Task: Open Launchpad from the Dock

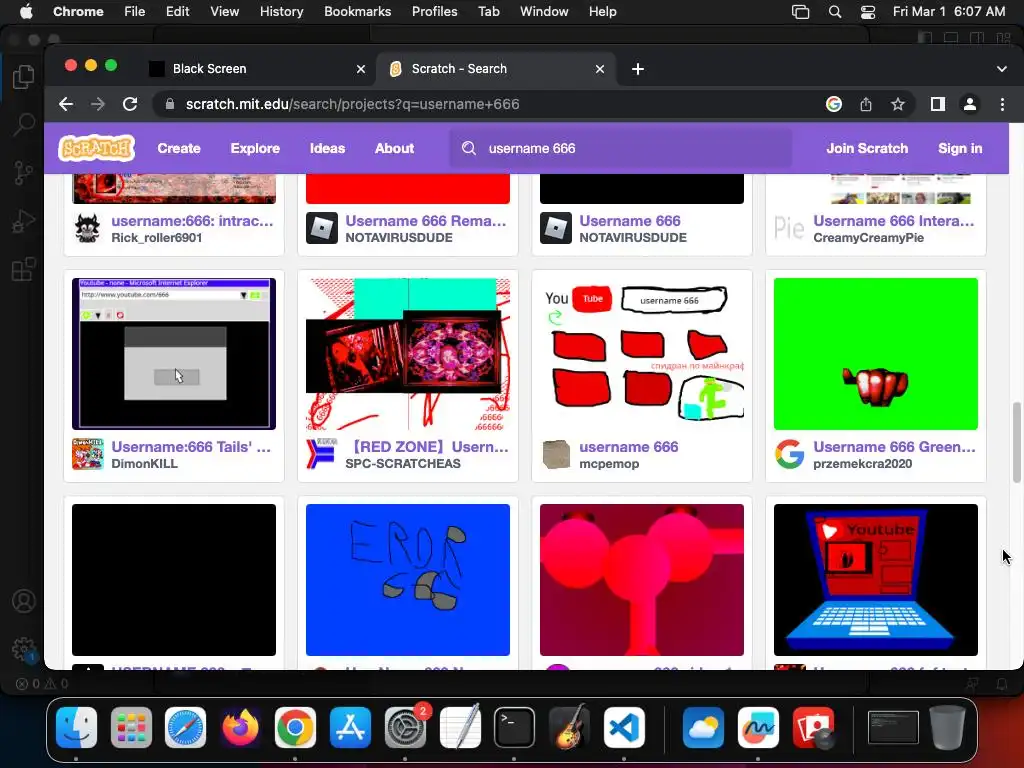Action: [131, 727]
